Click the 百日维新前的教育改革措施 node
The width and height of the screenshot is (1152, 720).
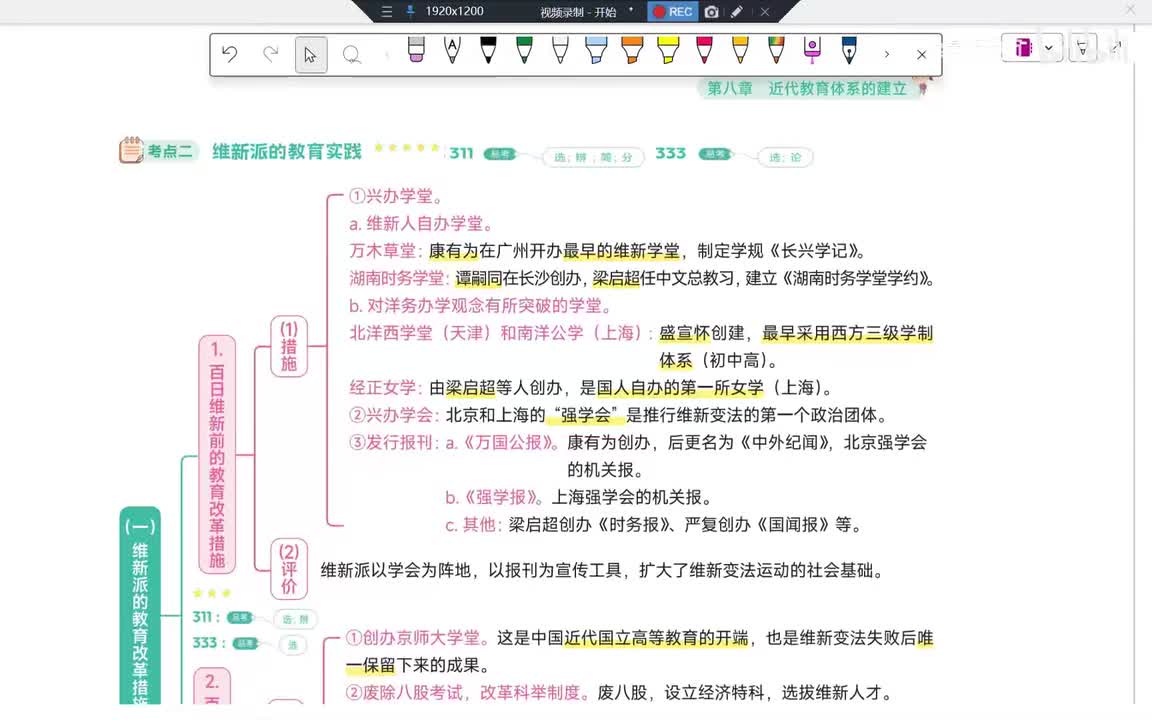click(x=217, y=455)
